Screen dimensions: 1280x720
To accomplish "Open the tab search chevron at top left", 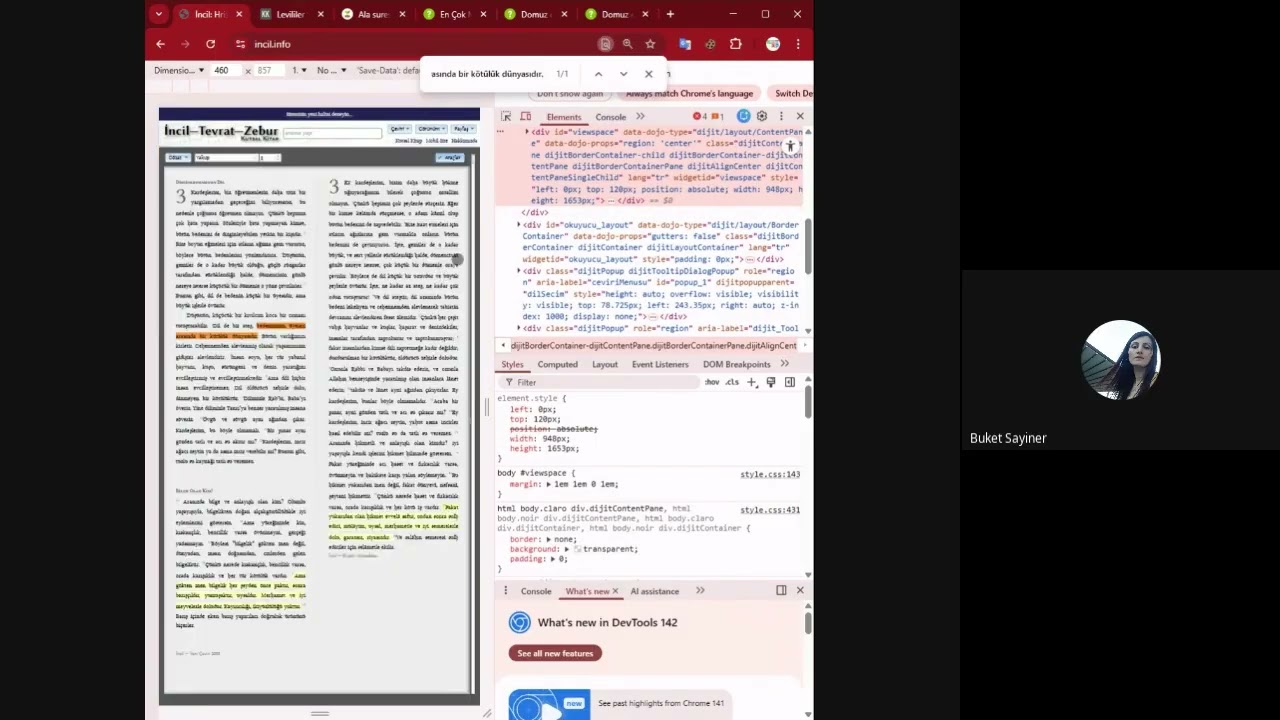I will coord(158,14).
